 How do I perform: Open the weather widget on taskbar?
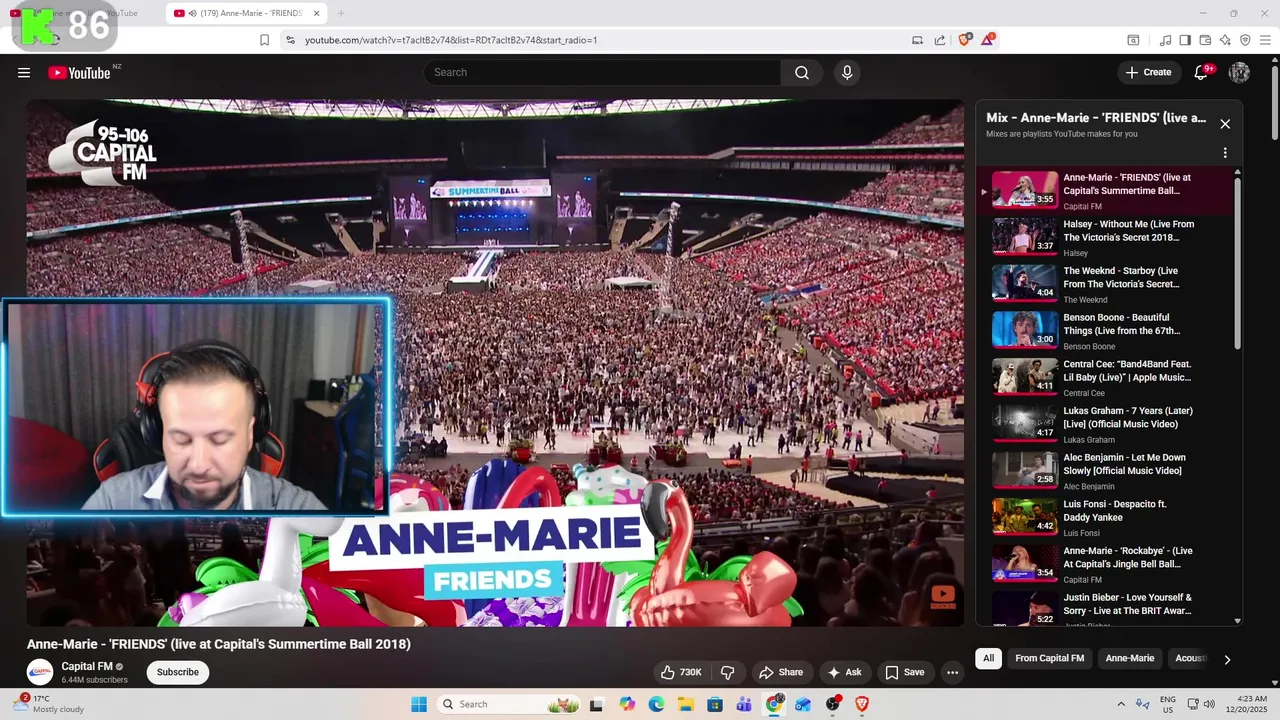(x=50, y=704)
